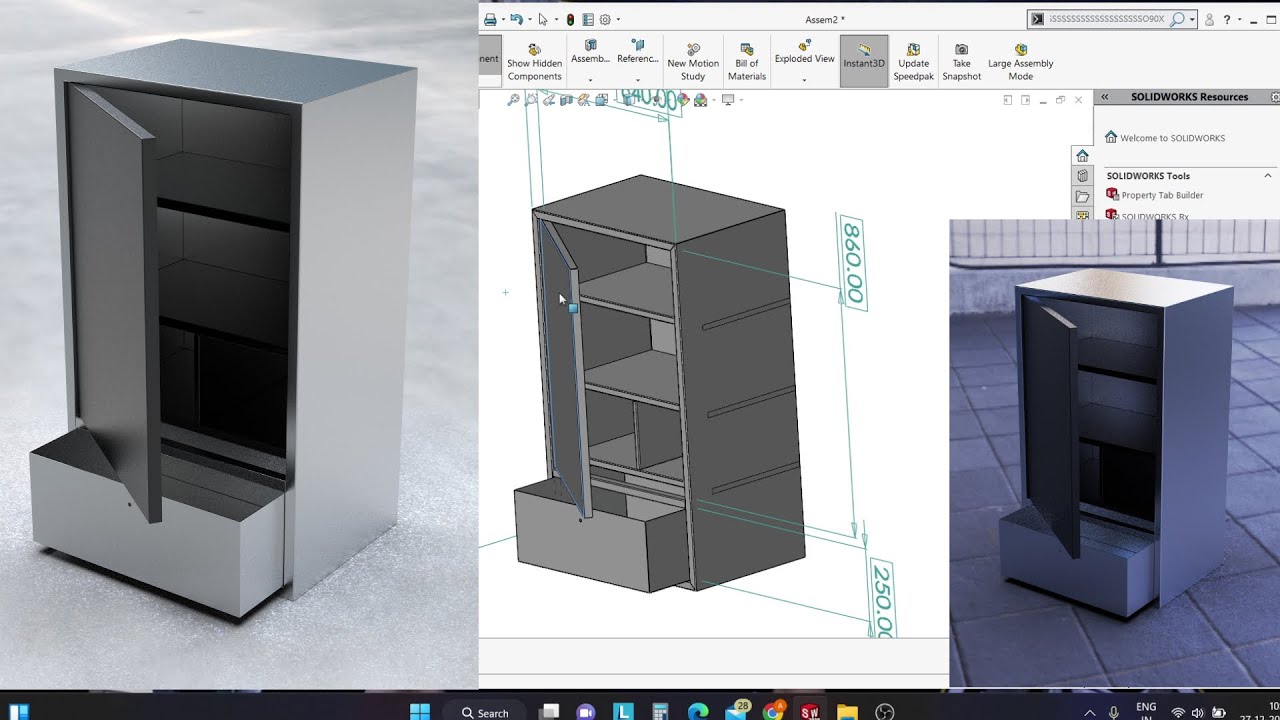
Task: Open SOLIDWORKS Resources pane settings gear
Action: pos(1275,97)
